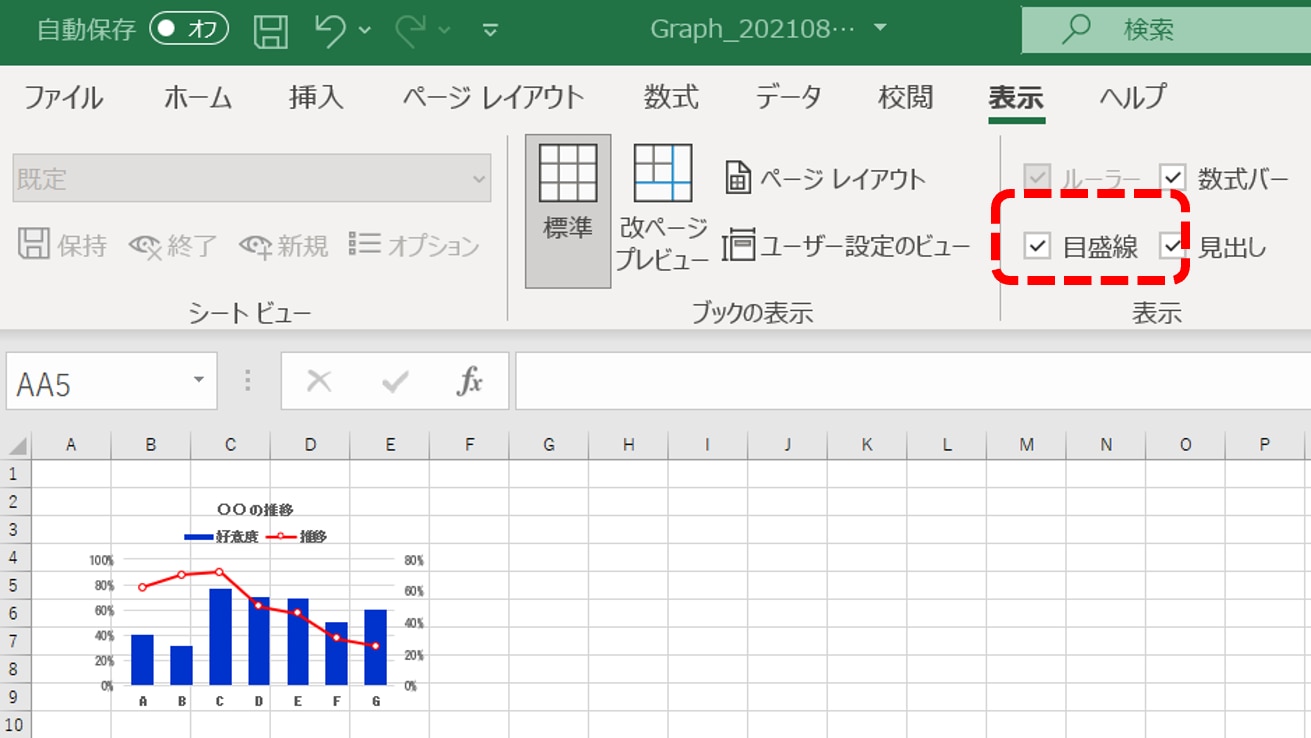Open the ページ レイアウト ribbon tab
The image size is (1311, 738).
pos(494,97)
